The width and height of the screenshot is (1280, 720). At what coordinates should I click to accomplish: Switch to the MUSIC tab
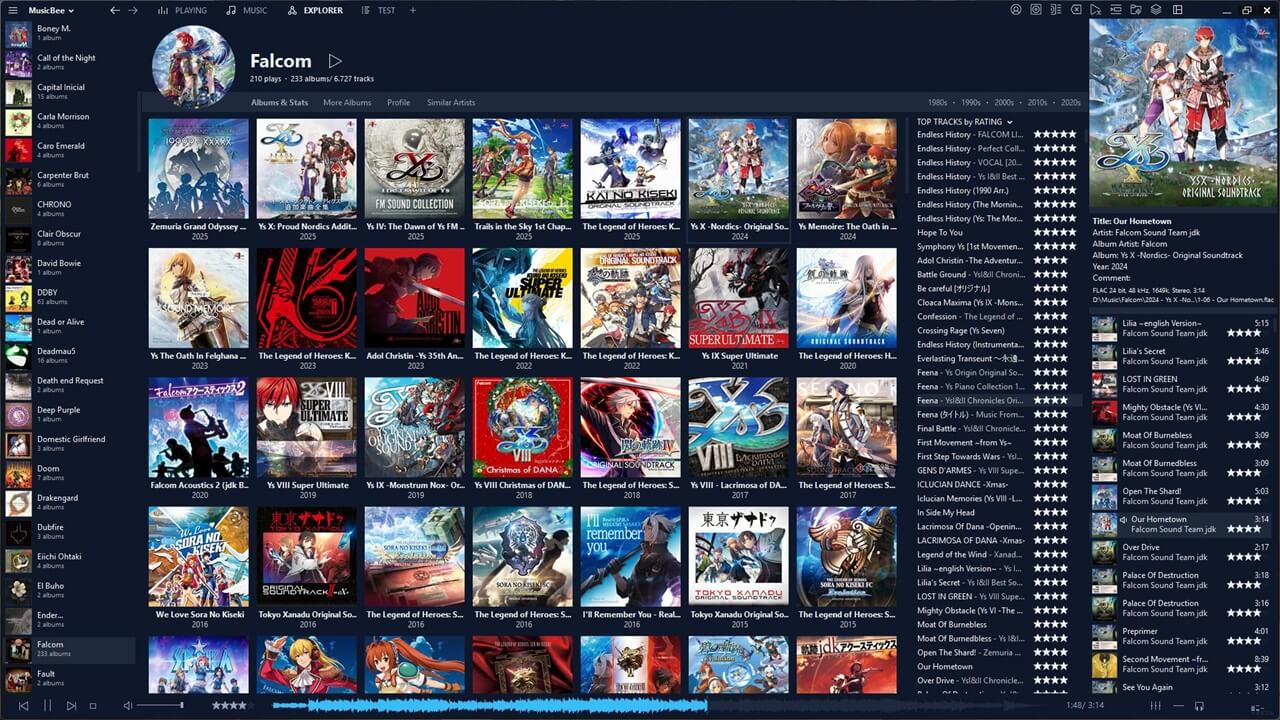click(246, 10)
